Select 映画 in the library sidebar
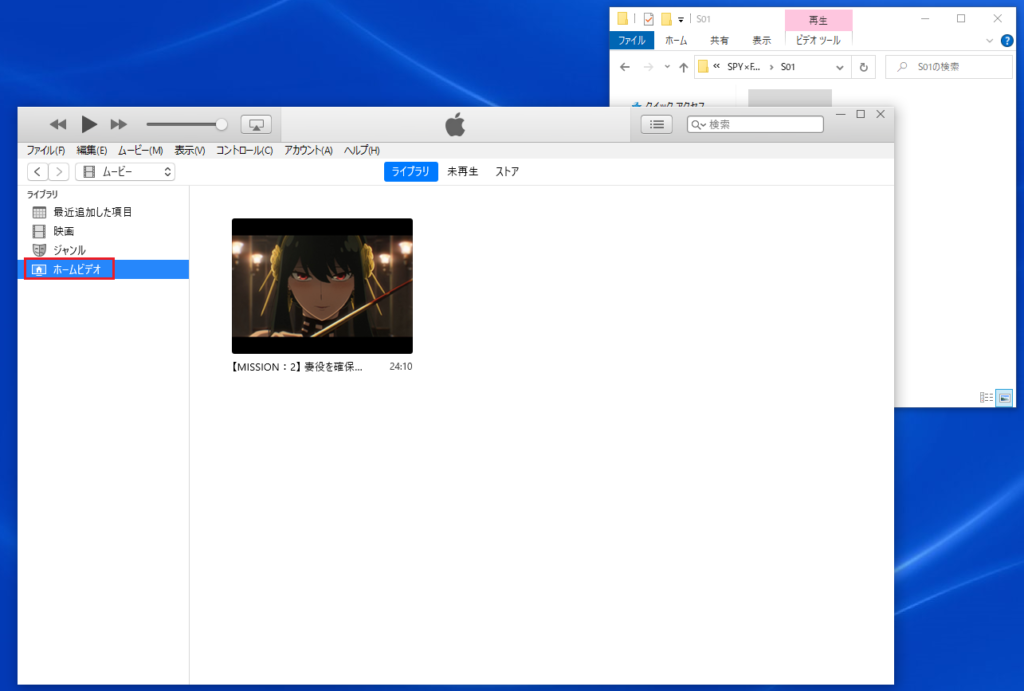This screenshot has width=1024, height=691. [103, 231]
